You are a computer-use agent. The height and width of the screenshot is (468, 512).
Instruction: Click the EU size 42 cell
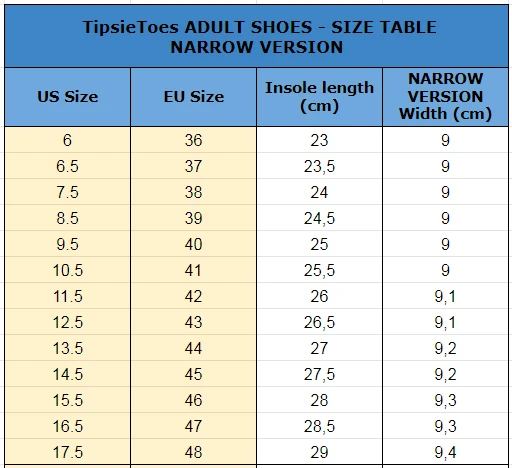click(x=194, y=296)
